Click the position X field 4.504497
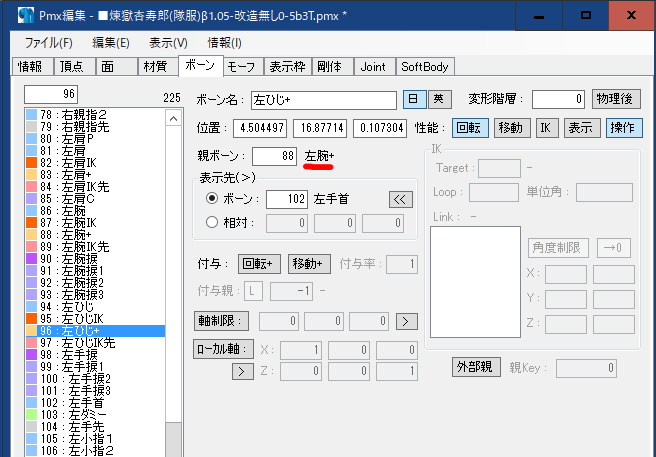 click(x=260, y=128)
